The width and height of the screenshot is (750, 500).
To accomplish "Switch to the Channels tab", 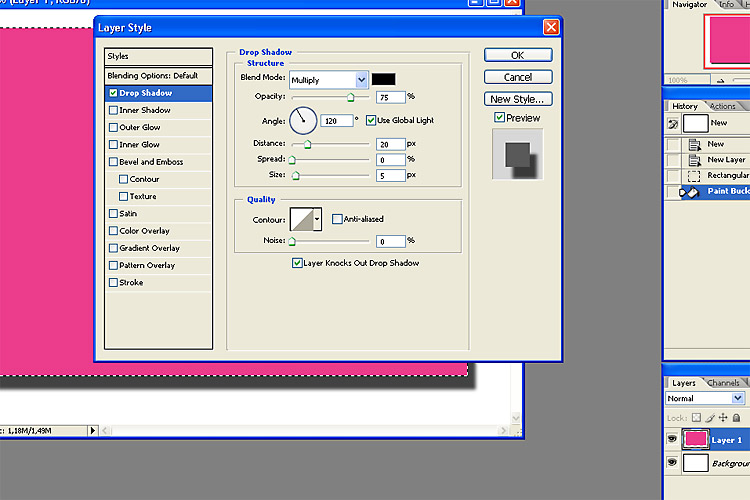I will (723, 383).
